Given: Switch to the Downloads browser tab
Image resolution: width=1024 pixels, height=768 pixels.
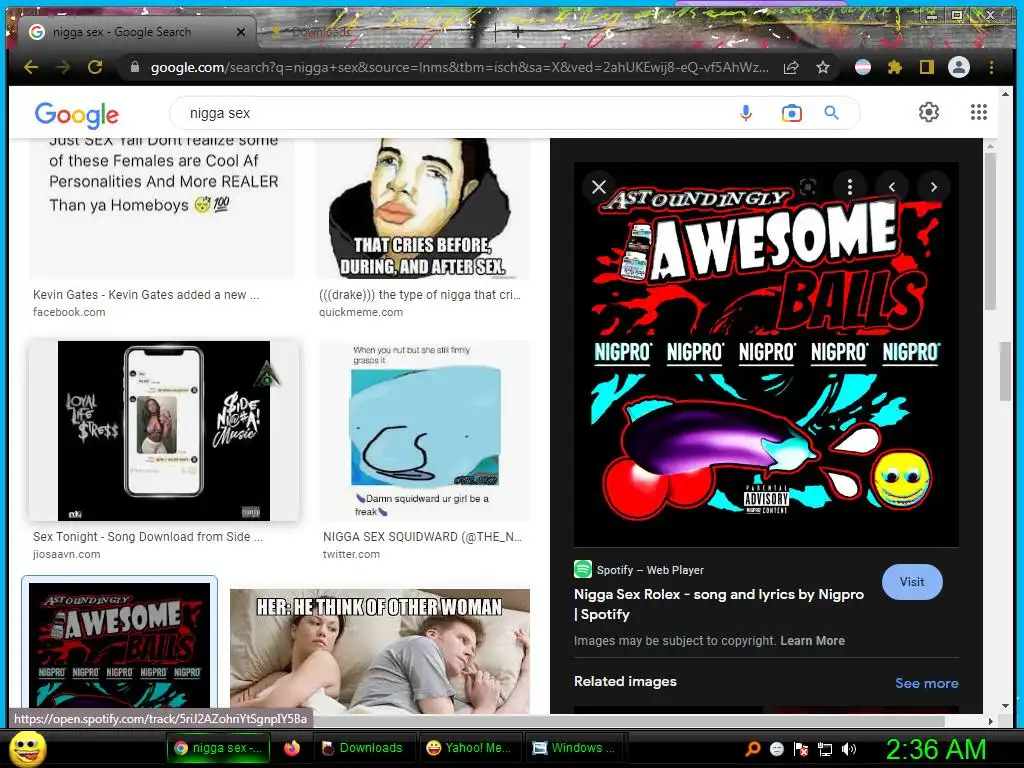Looking at the screenshot, I should click(x=320, y=31).
